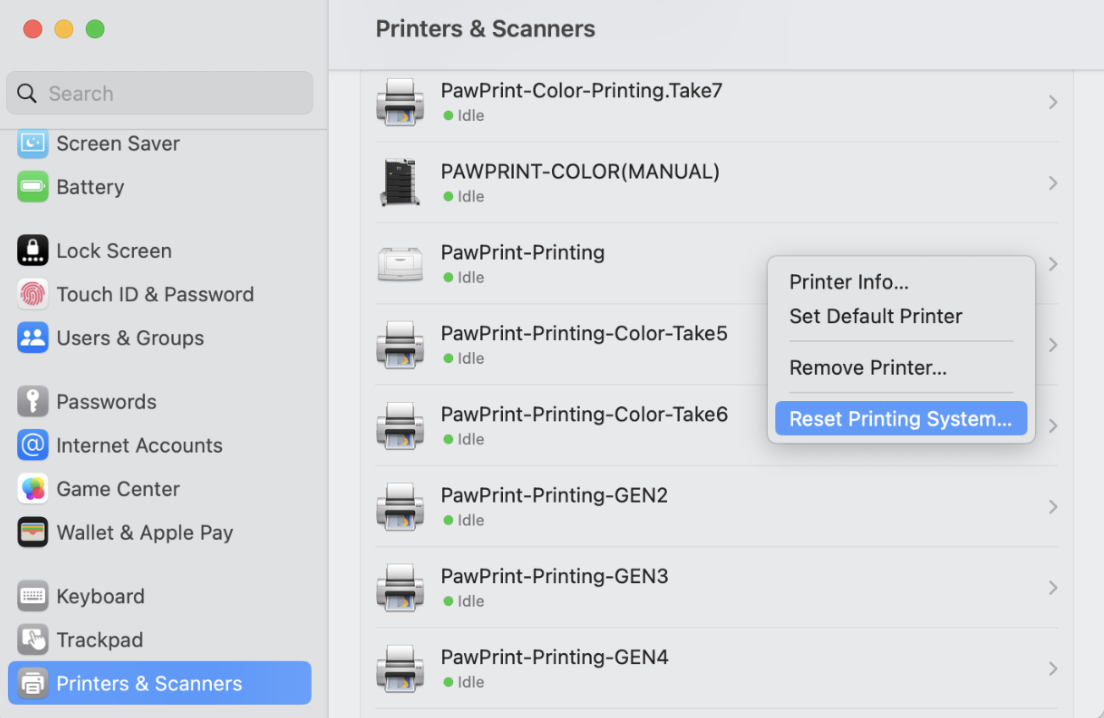The width and height of the screenshot is (1104, 718).
Task: Expand PawPrint-Color-Printing.Take7 details chevron
Action: coord(1052,102)
